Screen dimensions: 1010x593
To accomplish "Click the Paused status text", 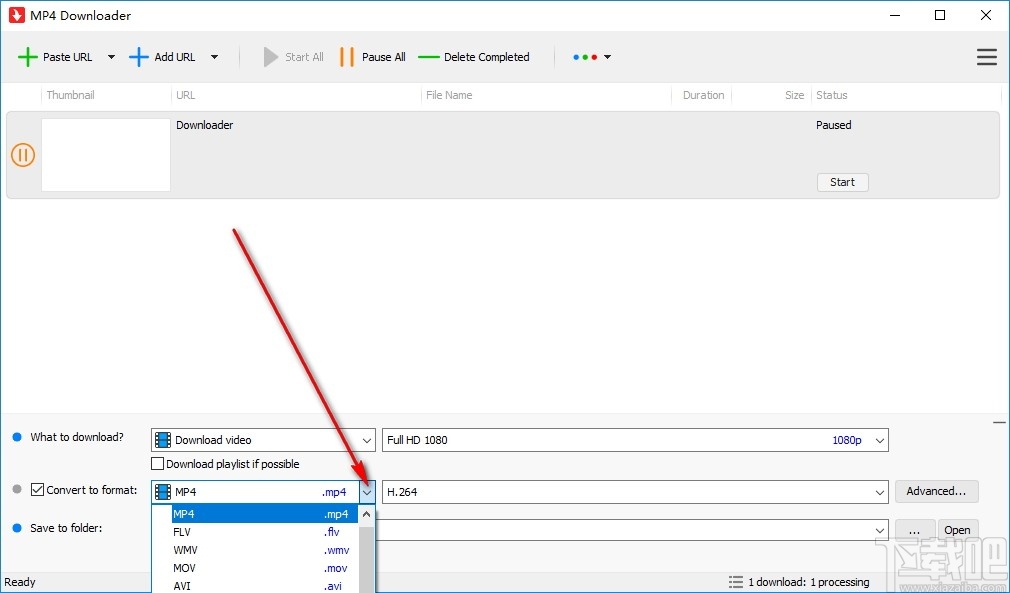I will (834, 125).
